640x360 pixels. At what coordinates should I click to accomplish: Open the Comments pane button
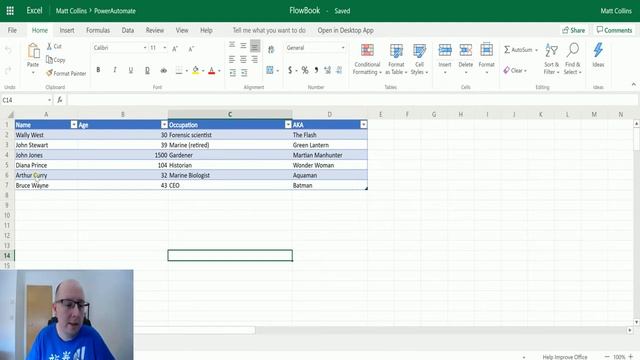click(614, 30)
